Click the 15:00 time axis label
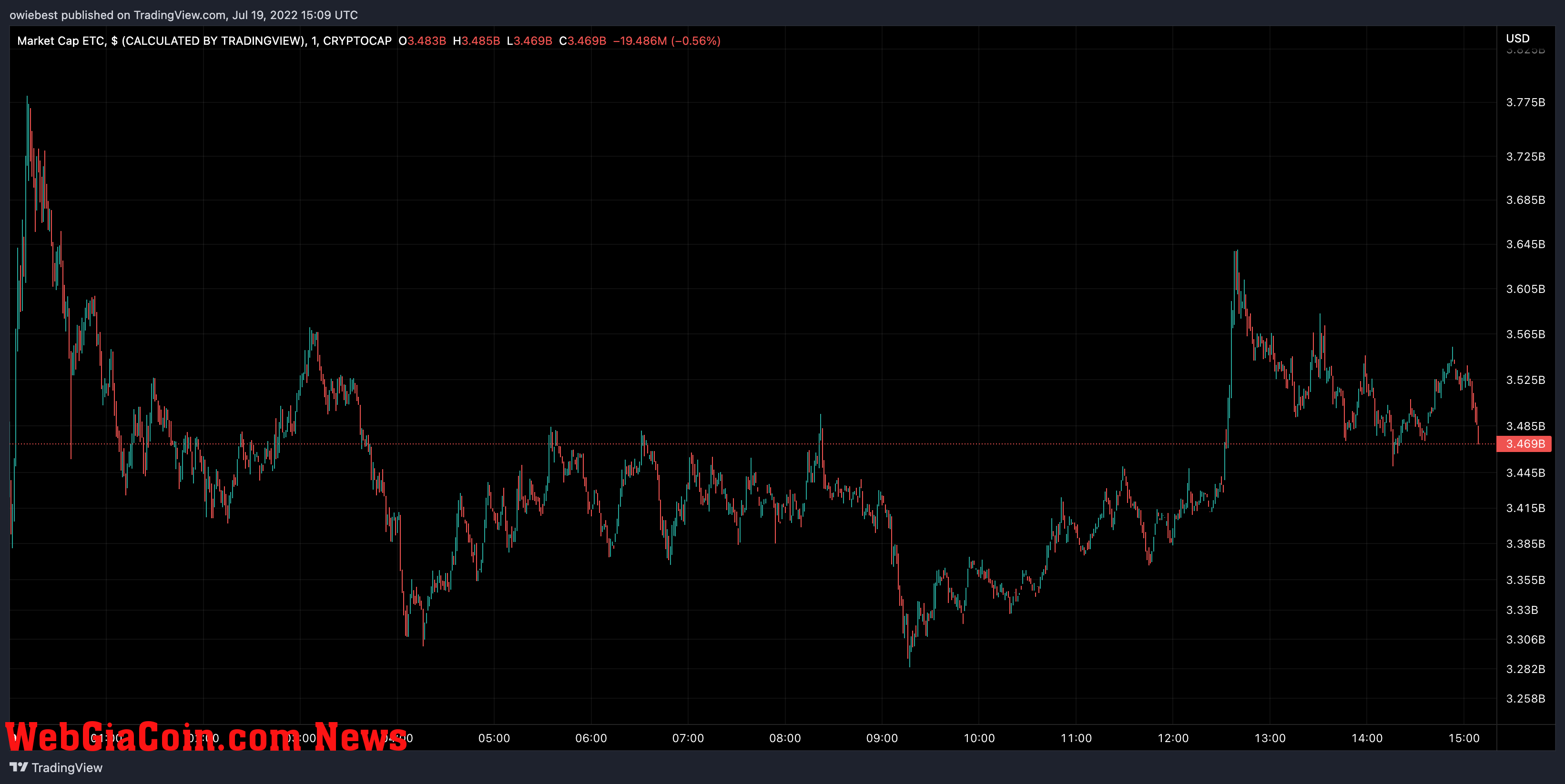This screenshot has width=1565, height=784. point(1463,738)
